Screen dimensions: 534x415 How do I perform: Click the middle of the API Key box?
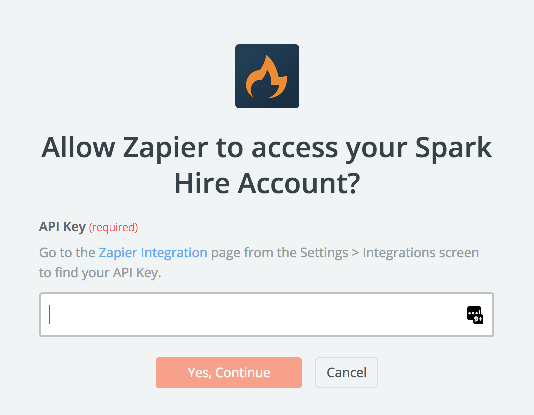coord(266,315)
